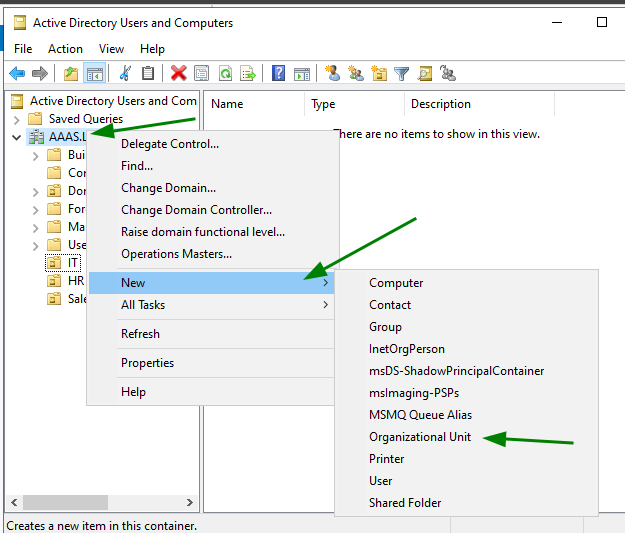Choose Find... from context menu
The height and width of the screenshot is (533, 625).
click(x=212, y=166)
